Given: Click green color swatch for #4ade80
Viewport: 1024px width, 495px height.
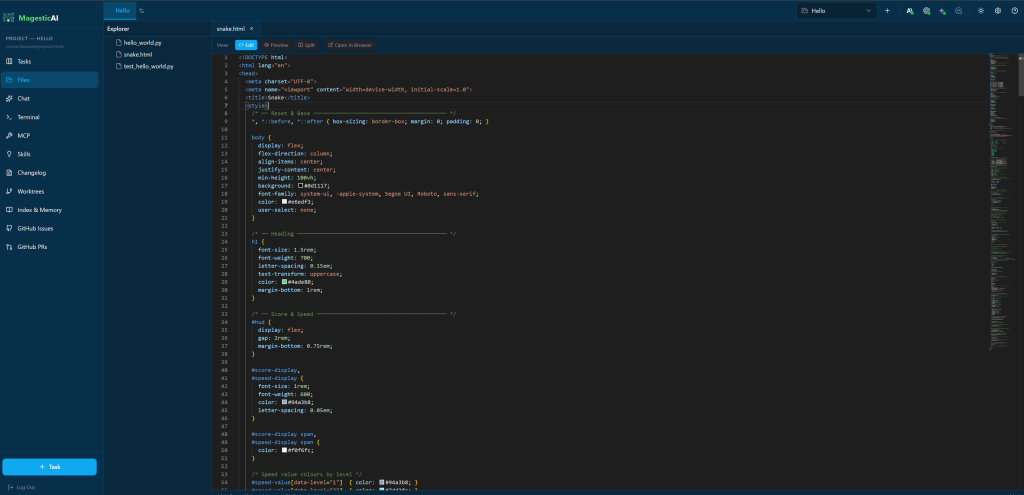Looking at the screenshot, I should [x=285, y=281].
